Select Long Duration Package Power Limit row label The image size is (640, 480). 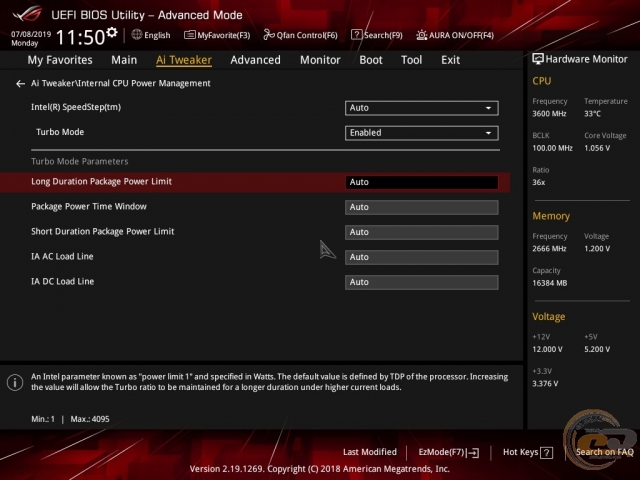[x=102, y=182]
